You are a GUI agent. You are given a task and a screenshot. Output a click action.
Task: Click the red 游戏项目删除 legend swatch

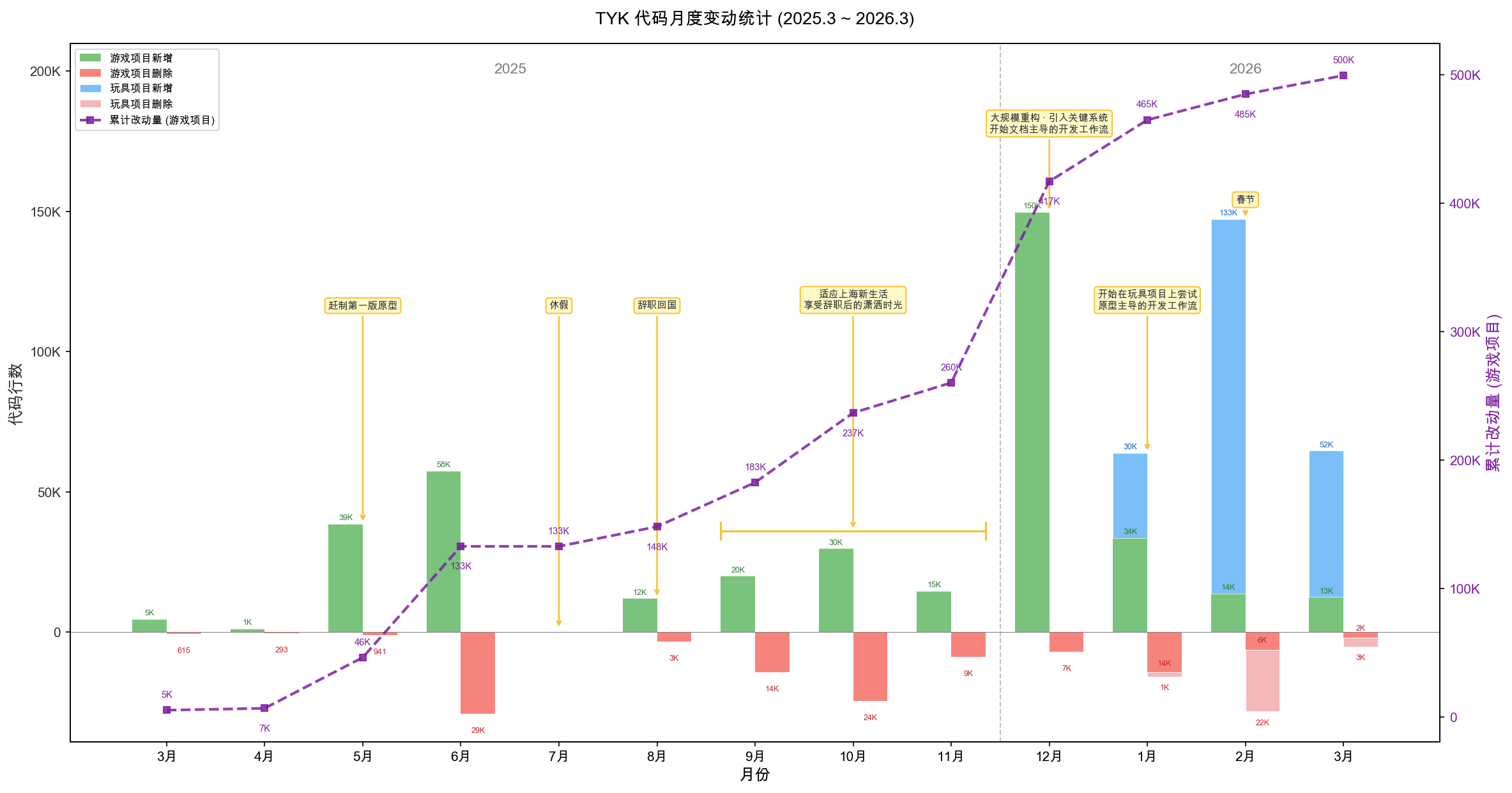(x=90, y=73)
